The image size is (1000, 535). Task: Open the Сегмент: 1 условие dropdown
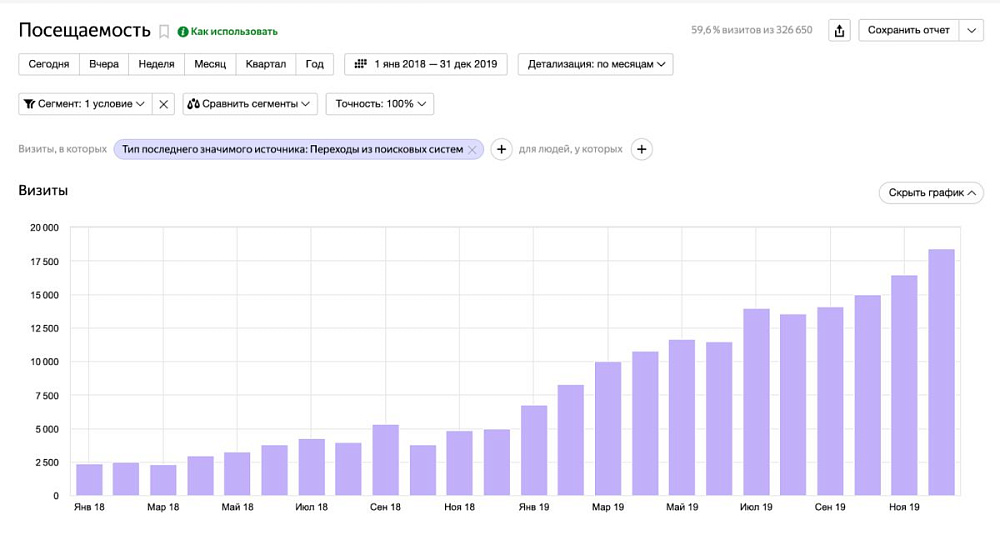pos(85,104)
